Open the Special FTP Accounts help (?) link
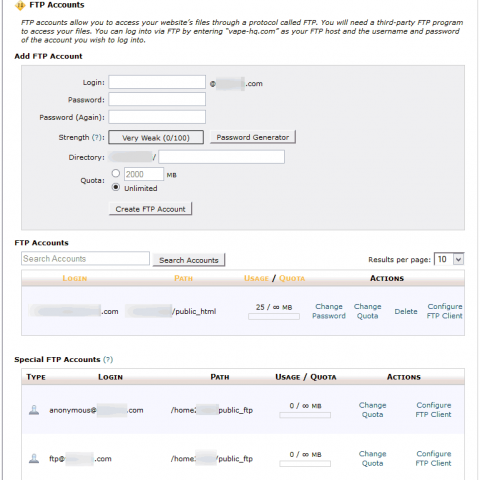 point(108,359)
